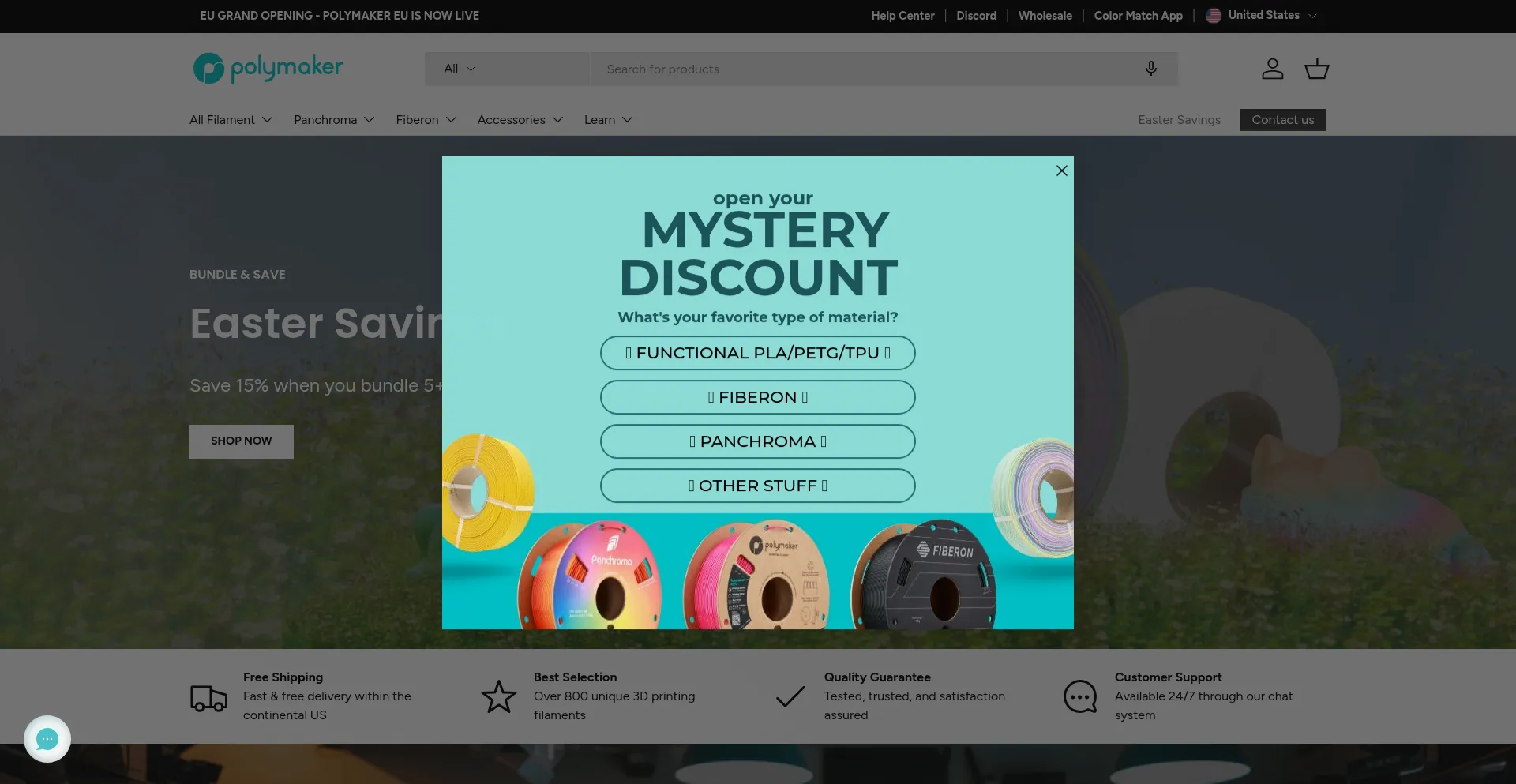Click the Customer Support chat icon

tap(1080, 696)
